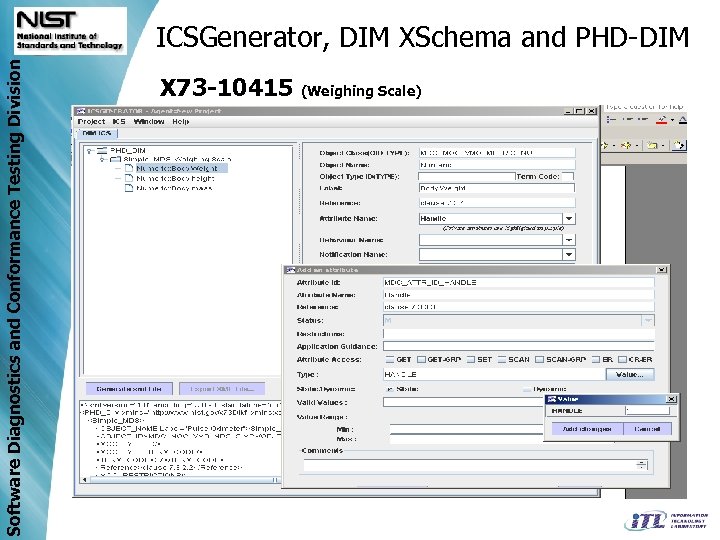Click the red underline font color icon in background window

click(661, 120)
